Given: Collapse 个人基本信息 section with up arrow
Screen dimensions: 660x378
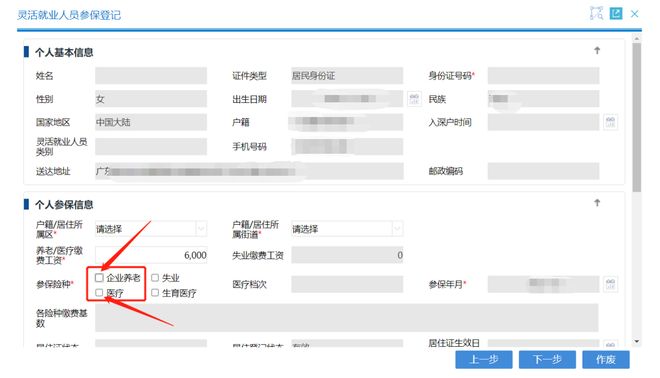Looking at the screenshot, I should coord(597,51).
